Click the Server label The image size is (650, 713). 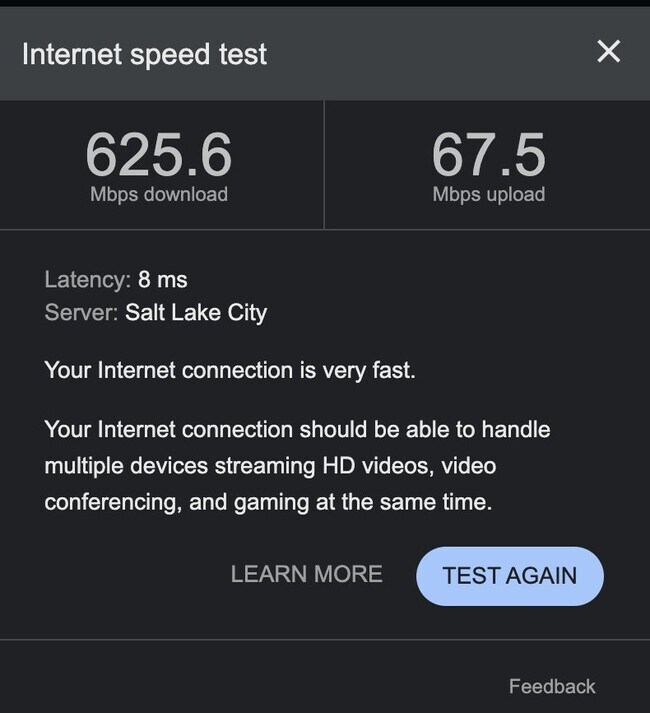pos(81,312)
